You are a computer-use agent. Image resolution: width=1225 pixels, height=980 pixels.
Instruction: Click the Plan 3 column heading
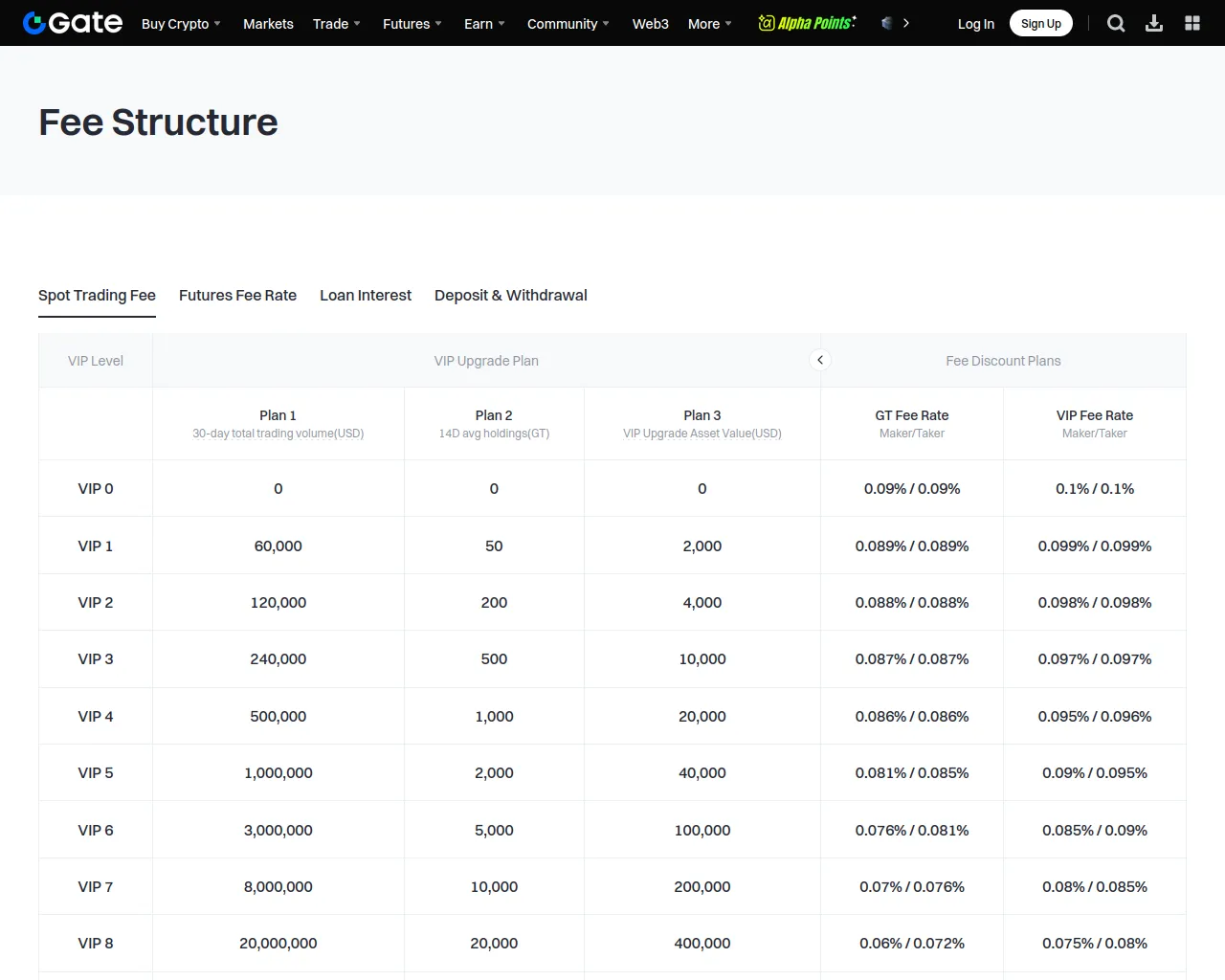[702, 415]
